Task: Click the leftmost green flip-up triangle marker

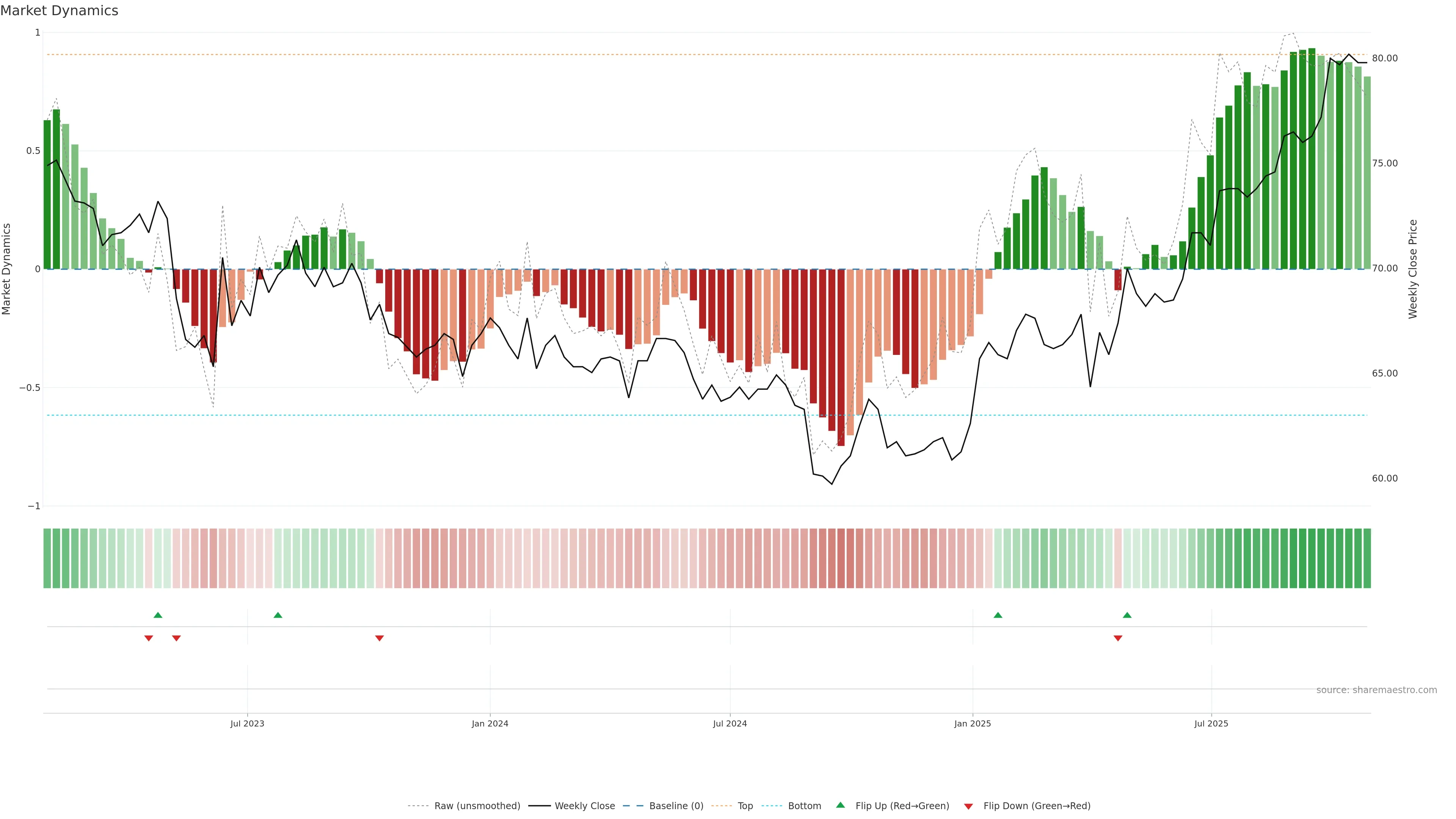Action: (158, 615)
